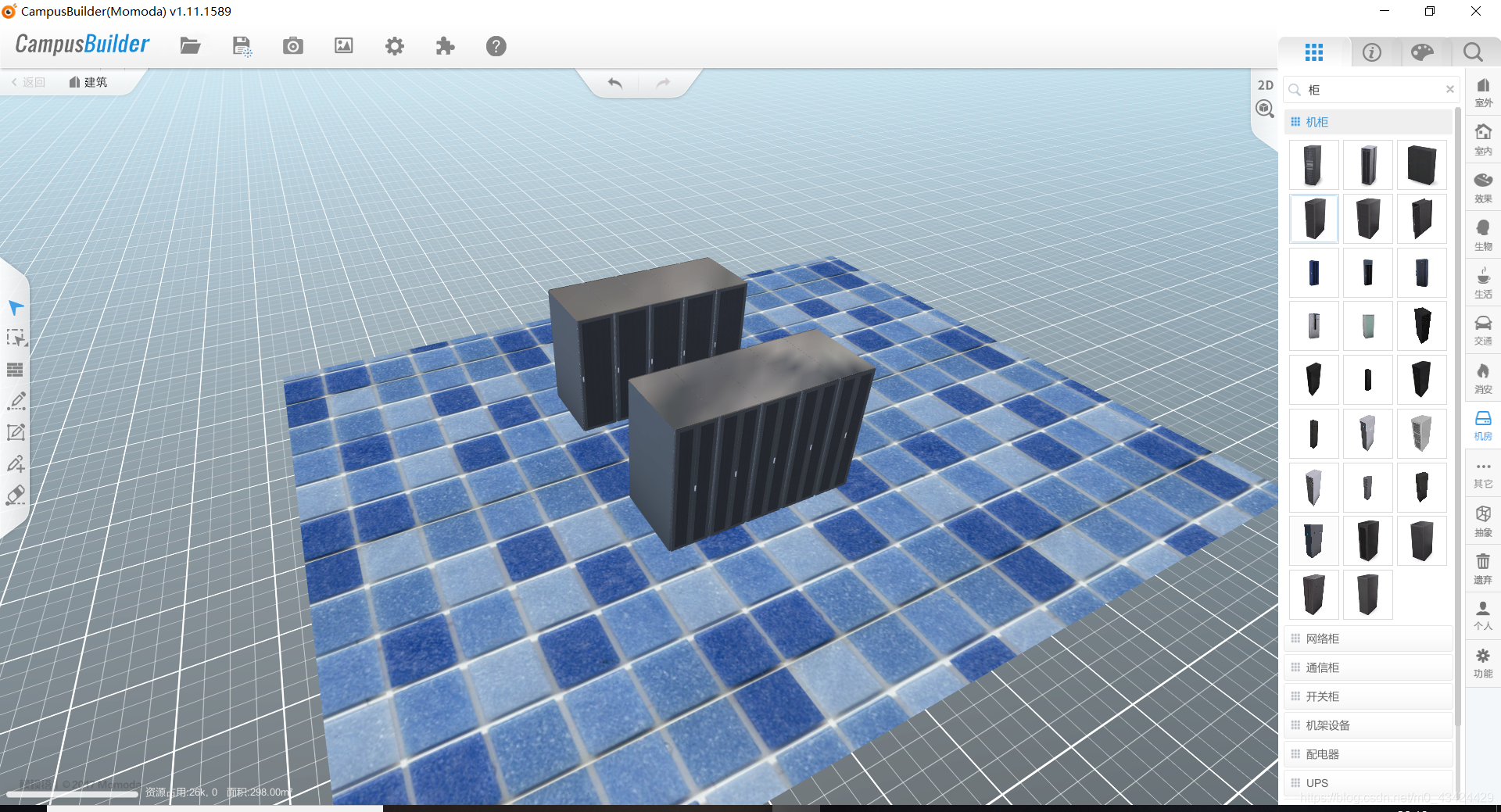1501x812 pixels.
Task: Click the 建筑 breadcrumb
Action: click(88, 82)
